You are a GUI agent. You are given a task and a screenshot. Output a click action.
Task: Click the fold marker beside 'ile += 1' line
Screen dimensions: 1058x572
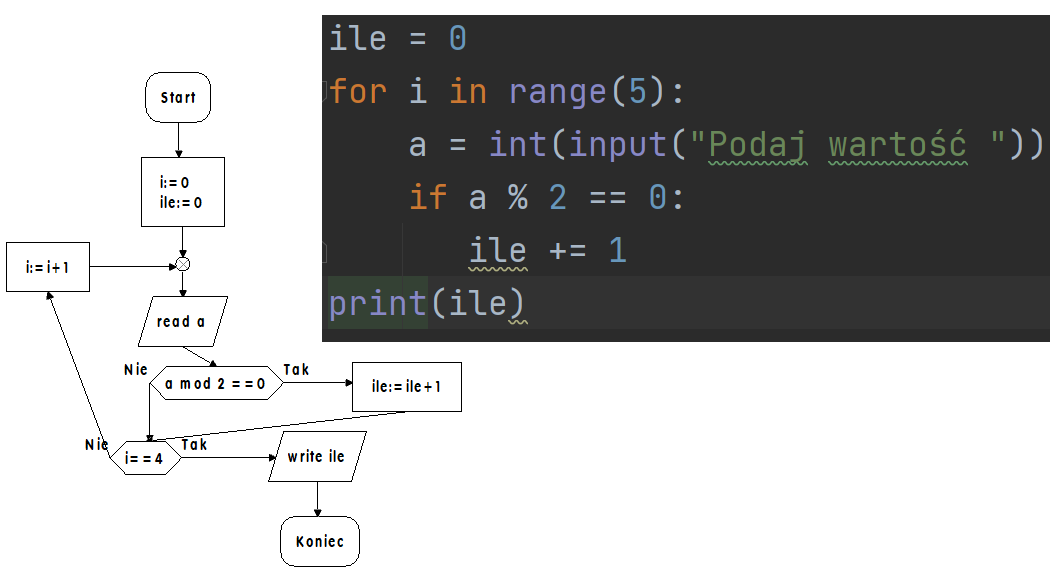click(326, 250)
